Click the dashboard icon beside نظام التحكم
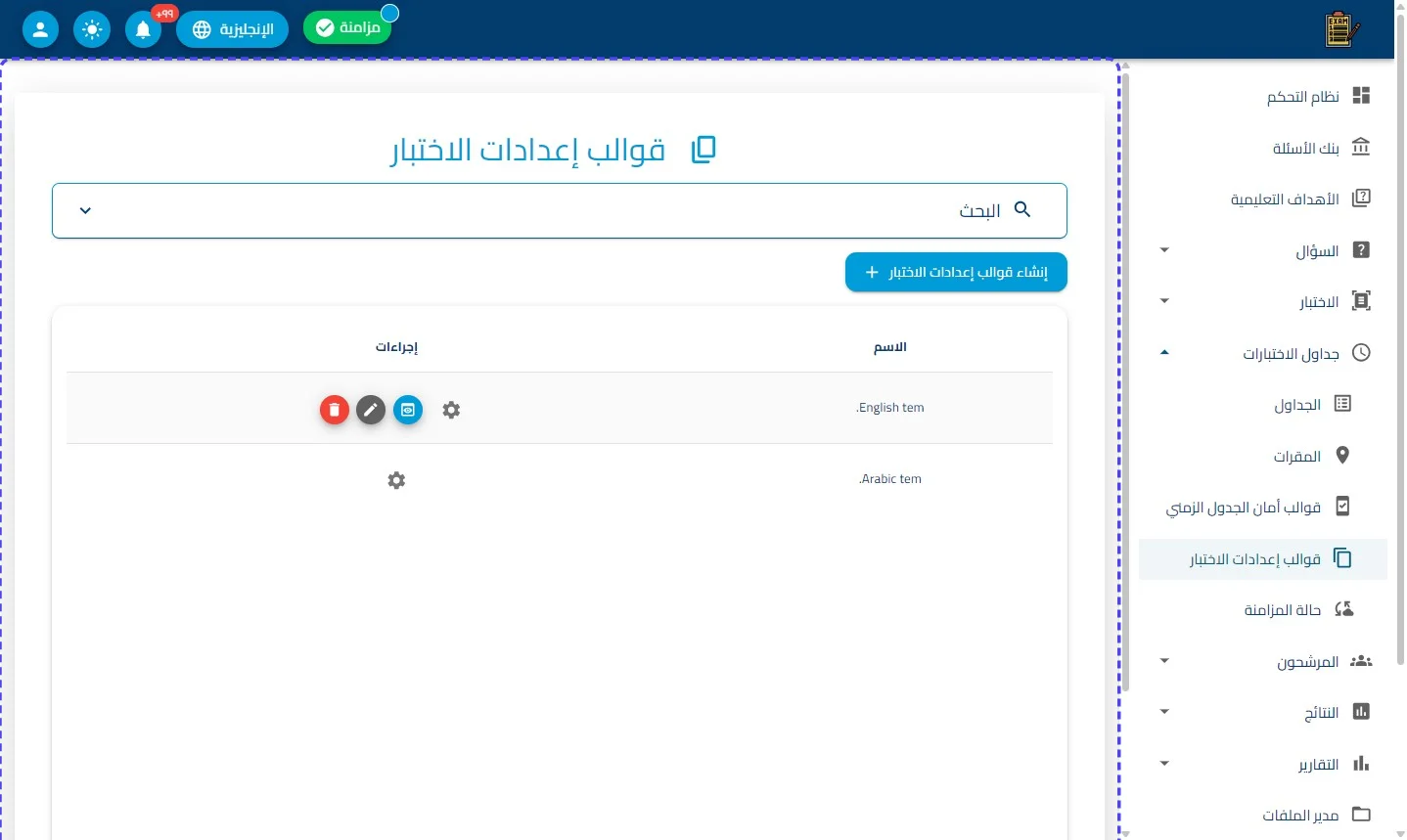 coord(1361,96)
